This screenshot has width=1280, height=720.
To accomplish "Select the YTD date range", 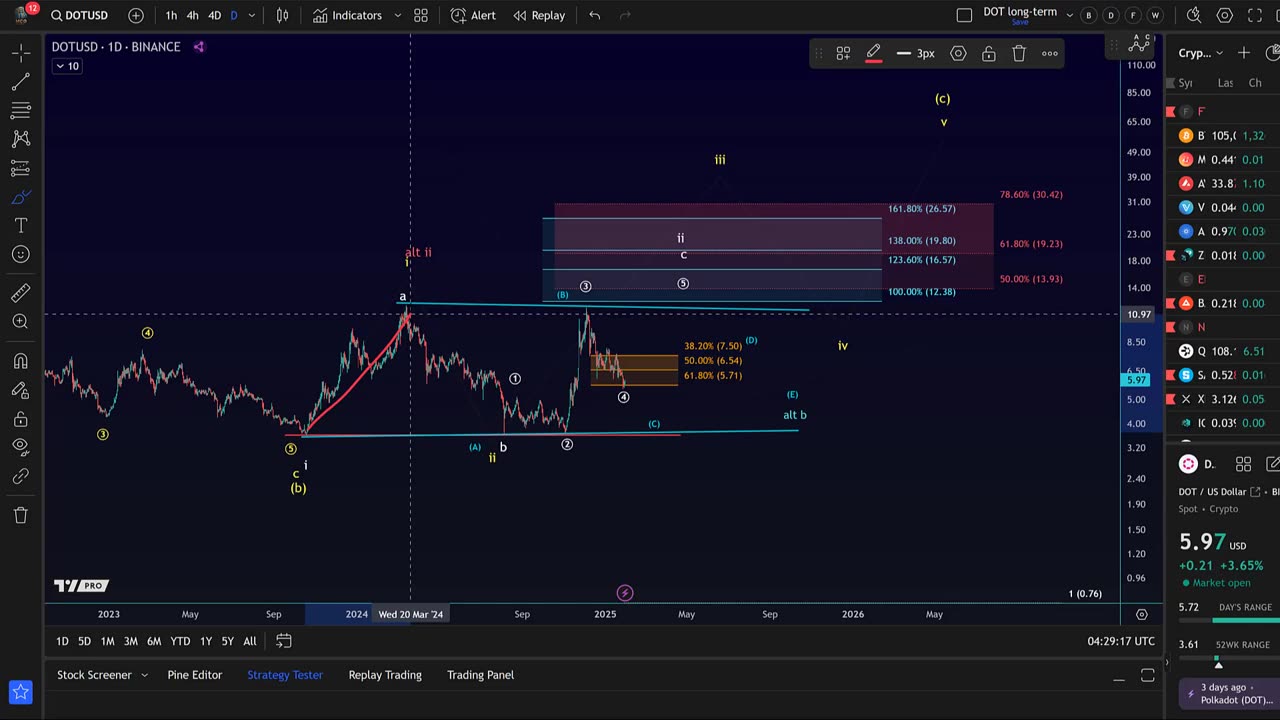I will click(x=180, y=641).
